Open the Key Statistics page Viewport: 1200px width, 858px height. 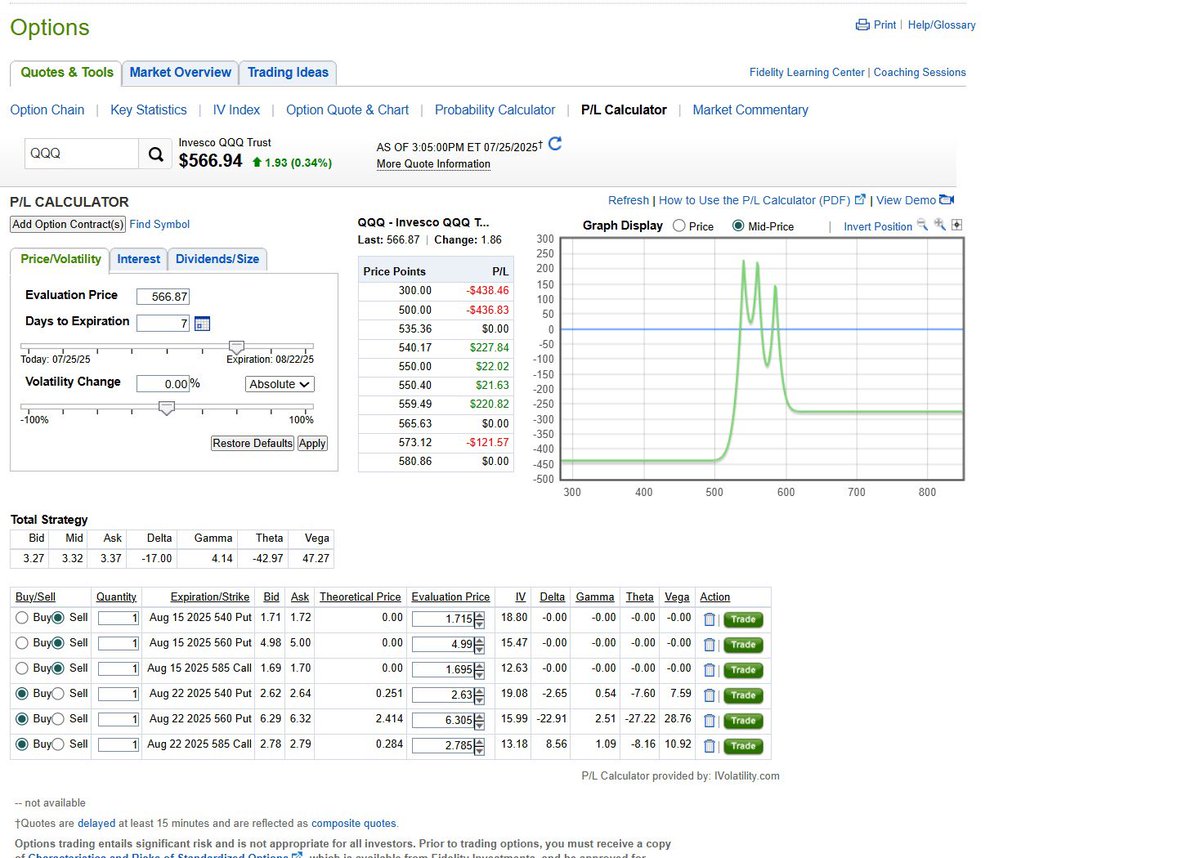click(x=148, y=110)
